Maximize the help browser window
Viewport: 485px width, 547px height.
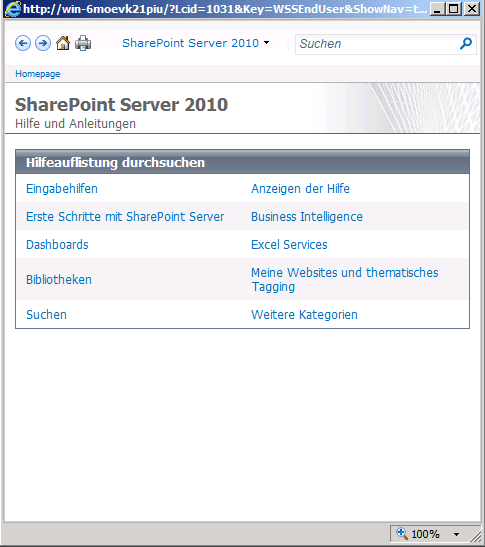coord(454,9)
